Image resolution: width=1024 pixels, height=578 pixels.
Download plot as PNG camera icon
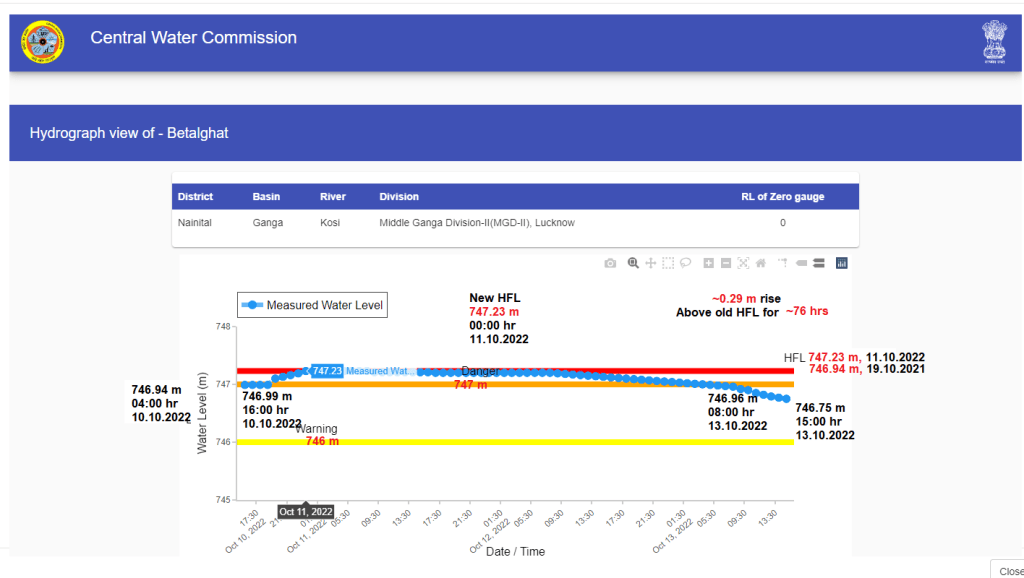[x=610, y=263]
